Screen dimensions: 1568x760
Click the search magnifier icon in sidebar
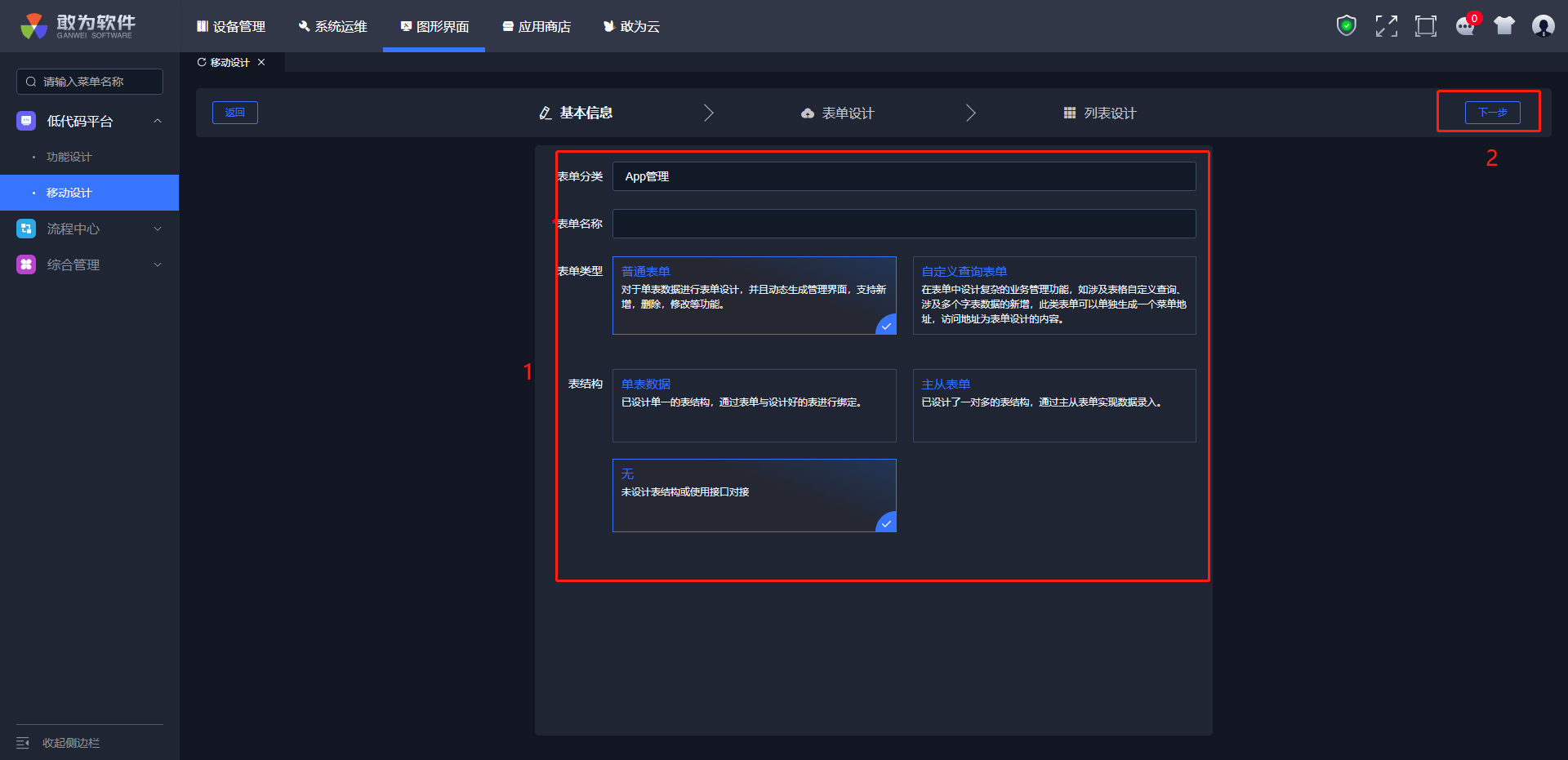click(31, 82)
